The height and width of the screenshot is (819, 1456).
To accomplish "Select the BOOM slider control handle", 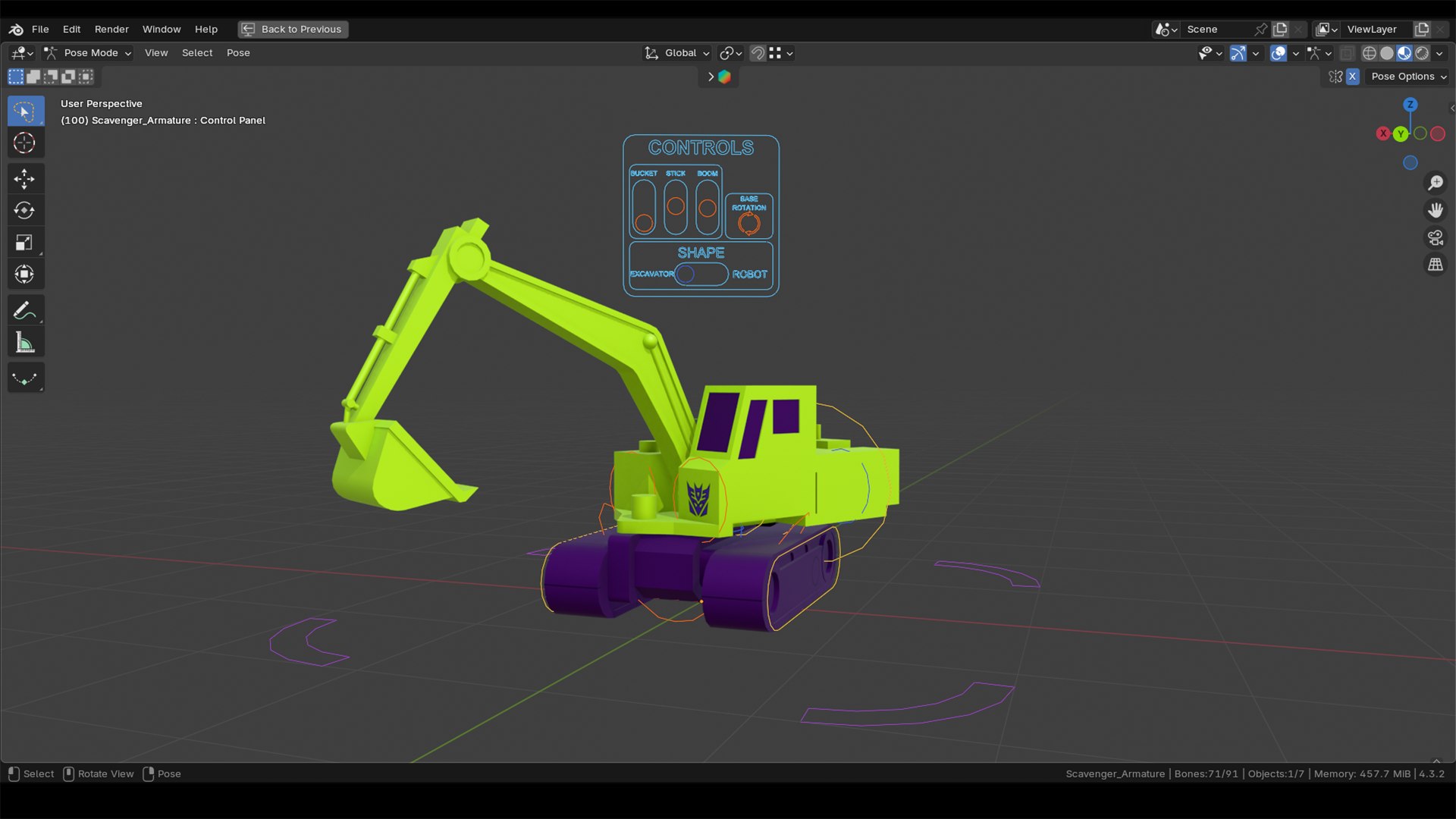I will (x=708, y=208).
